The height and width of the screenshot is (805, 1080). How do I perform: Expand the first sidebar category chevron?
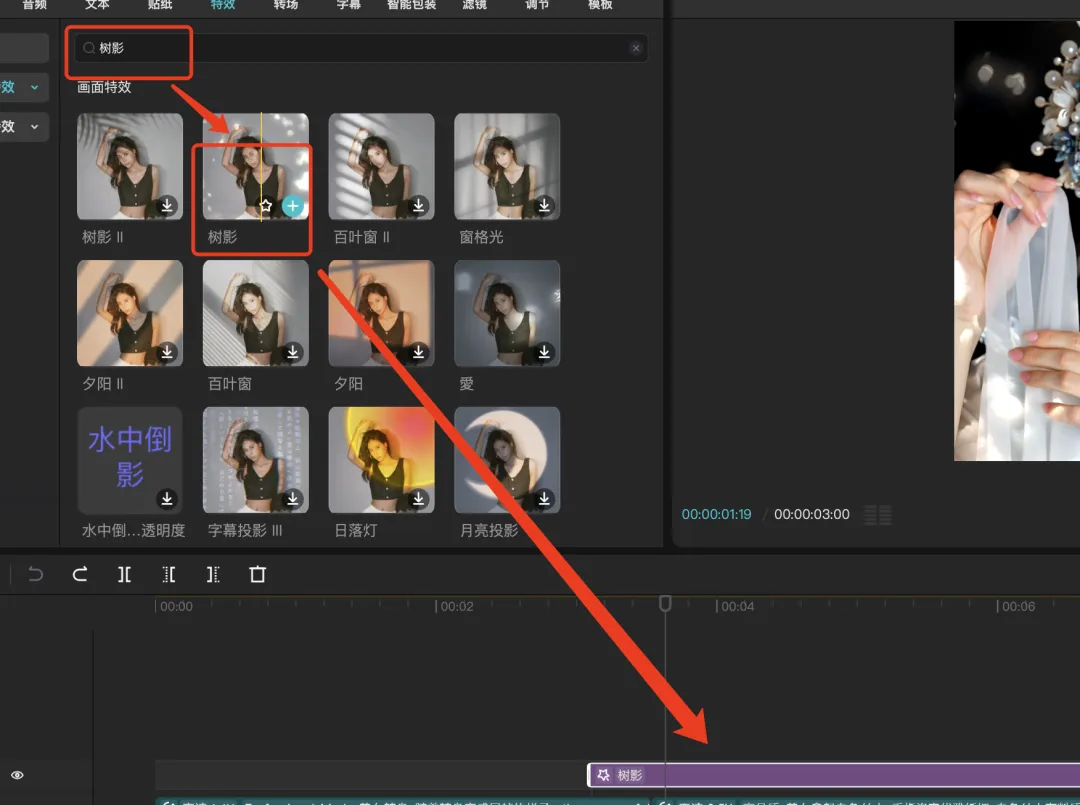(x=34, y=87)
